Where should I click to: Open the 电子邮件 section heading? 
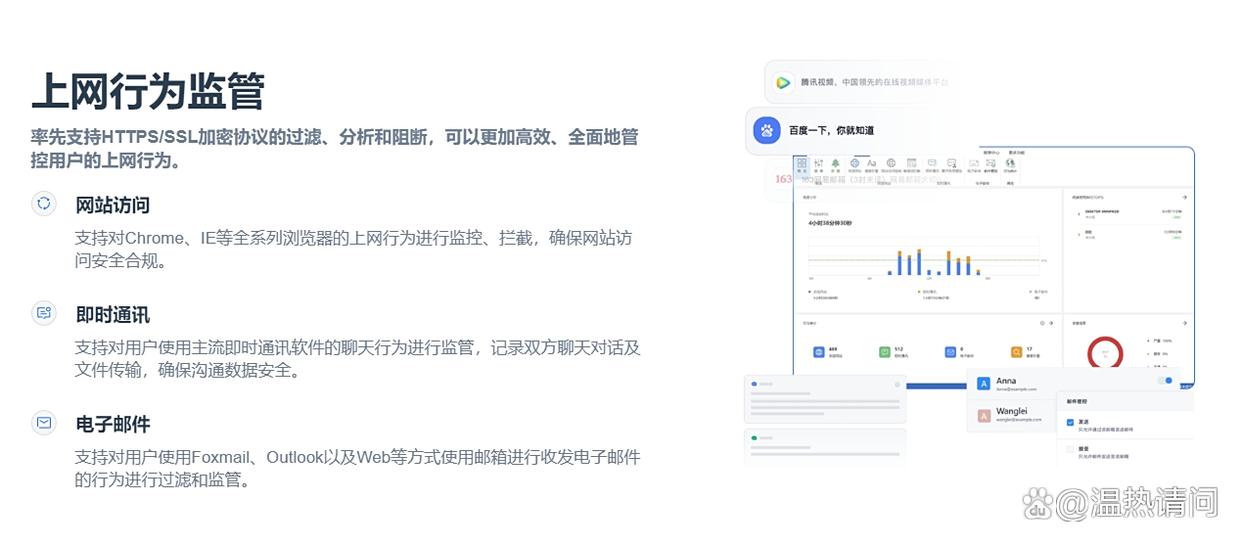point(113,424)
